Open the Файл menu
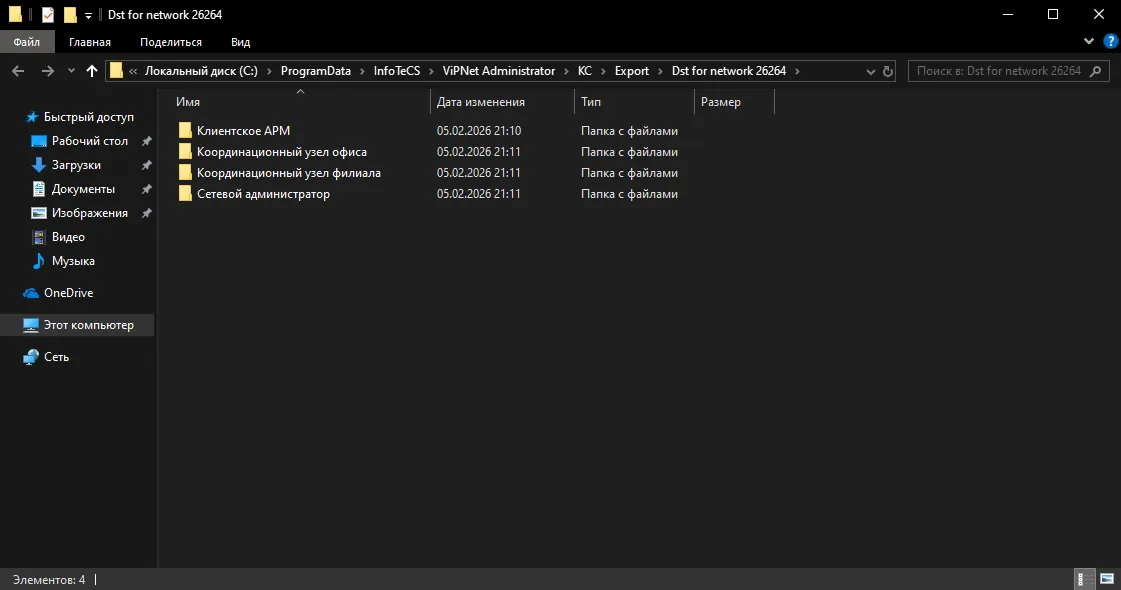The height and width of the screenshot is (590, 1121). click(27, 42)
